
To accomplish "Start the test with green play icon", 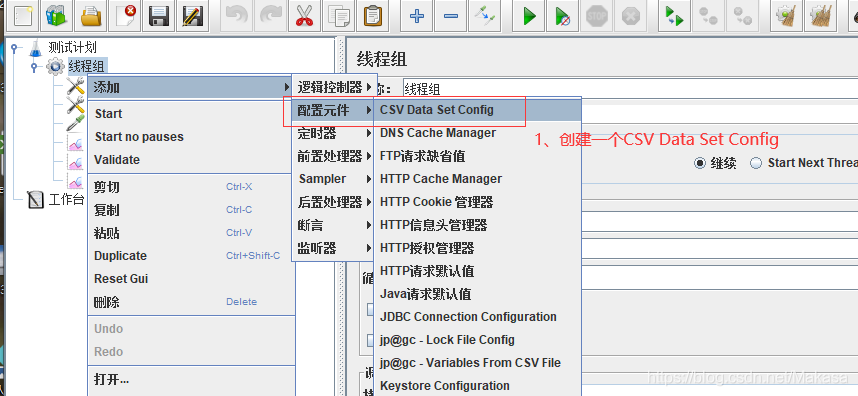I will (x=529, y=16).
